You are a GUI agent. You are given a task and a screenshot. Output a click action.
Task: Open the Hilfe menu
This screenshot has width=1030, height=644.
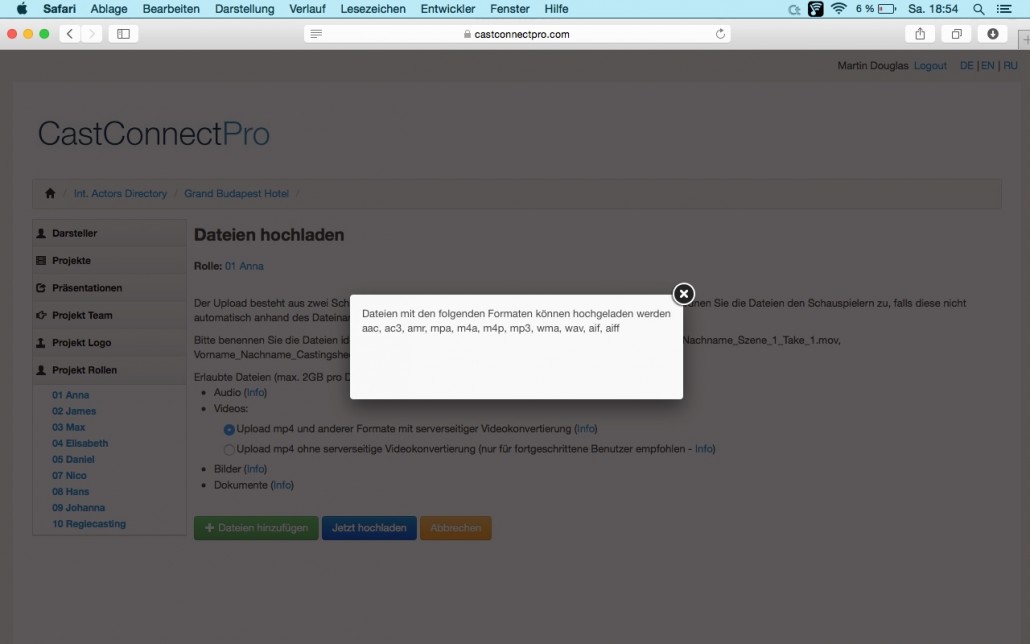[x=556, y=9]
